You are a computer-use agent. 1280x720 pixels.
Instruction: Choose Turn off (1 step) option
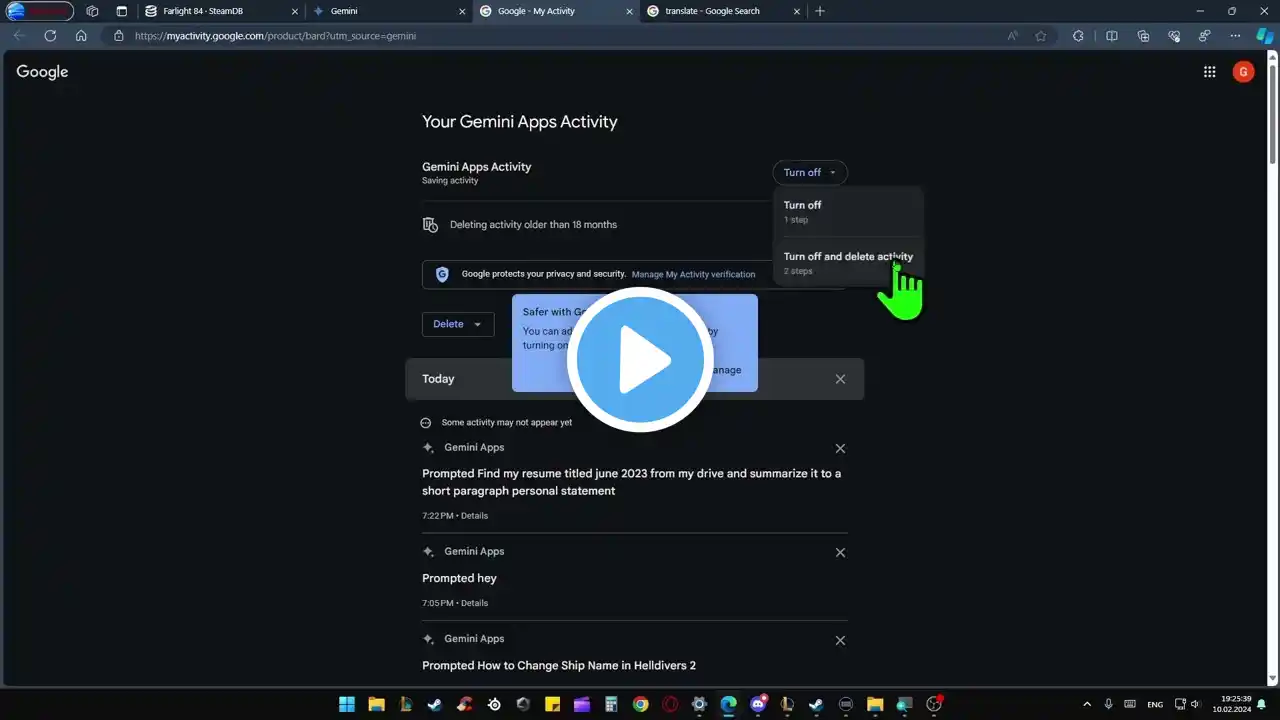(x=848, y=211)
